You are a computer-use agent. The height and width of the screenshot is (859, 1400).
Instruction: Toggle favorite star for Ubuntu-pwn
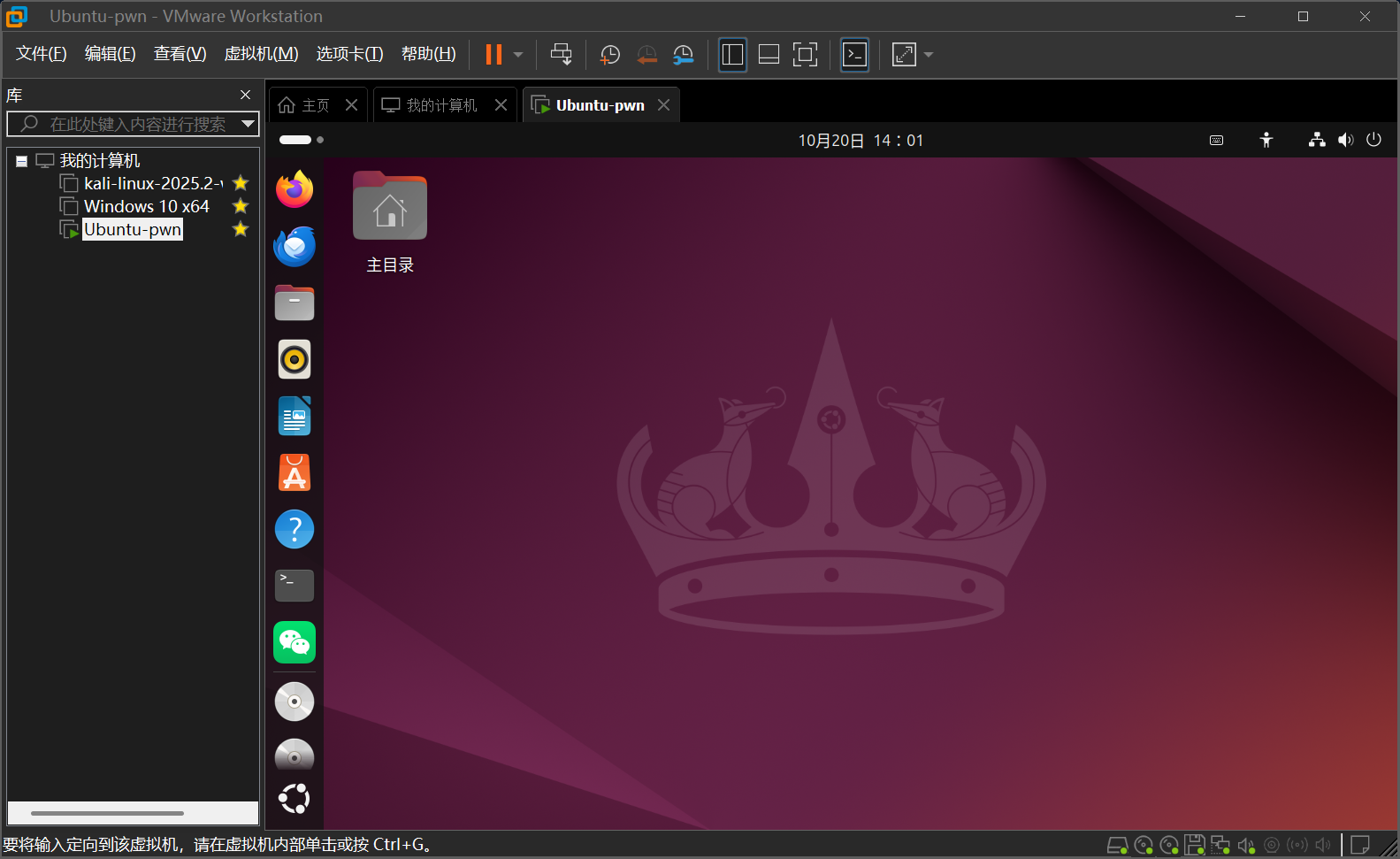coord(240,229)
